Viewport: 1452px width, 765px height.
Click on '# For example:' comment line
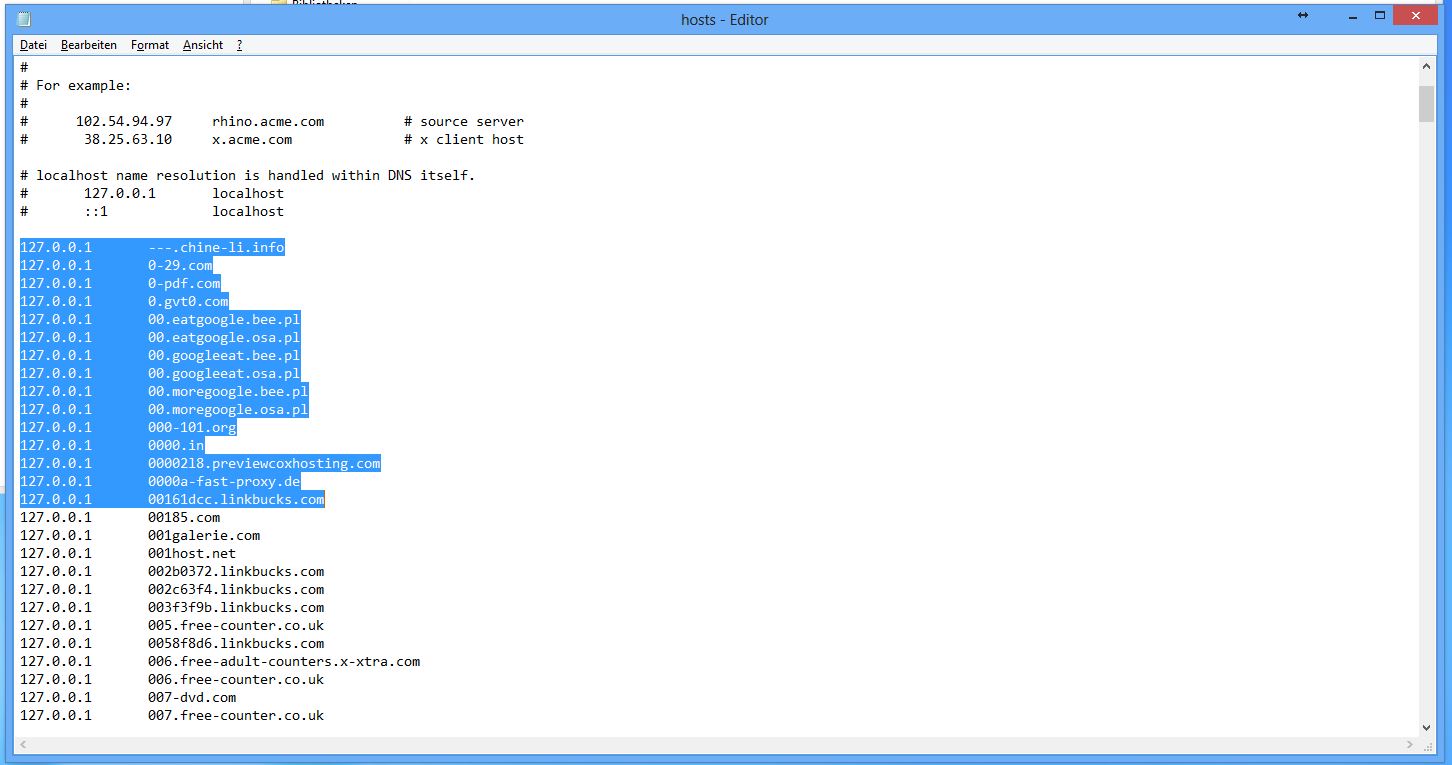tap(76, 85)
